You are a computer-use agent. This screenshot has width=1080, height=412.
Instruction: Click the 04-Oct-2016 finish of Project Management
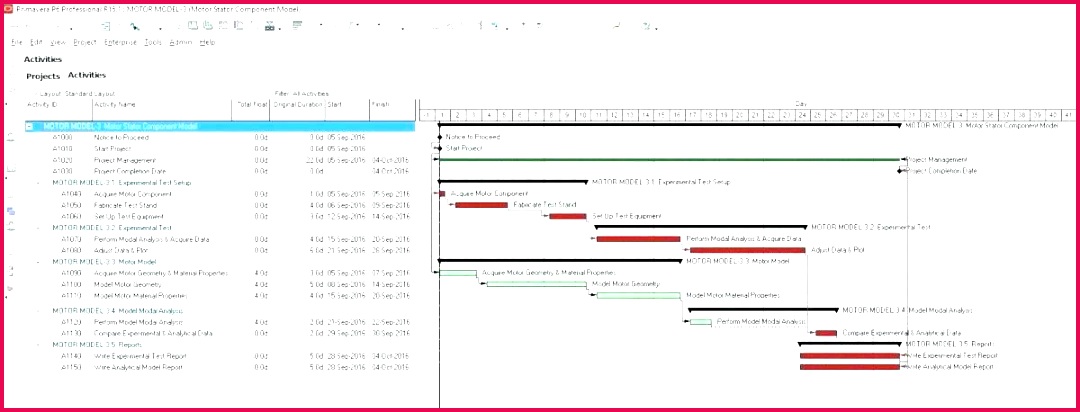point(391,160)
